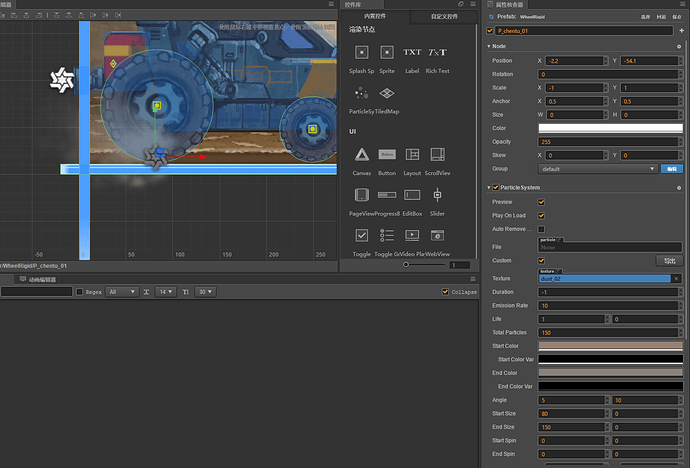Collapse the Node section

pyautogui.click(x=489, y=47)
